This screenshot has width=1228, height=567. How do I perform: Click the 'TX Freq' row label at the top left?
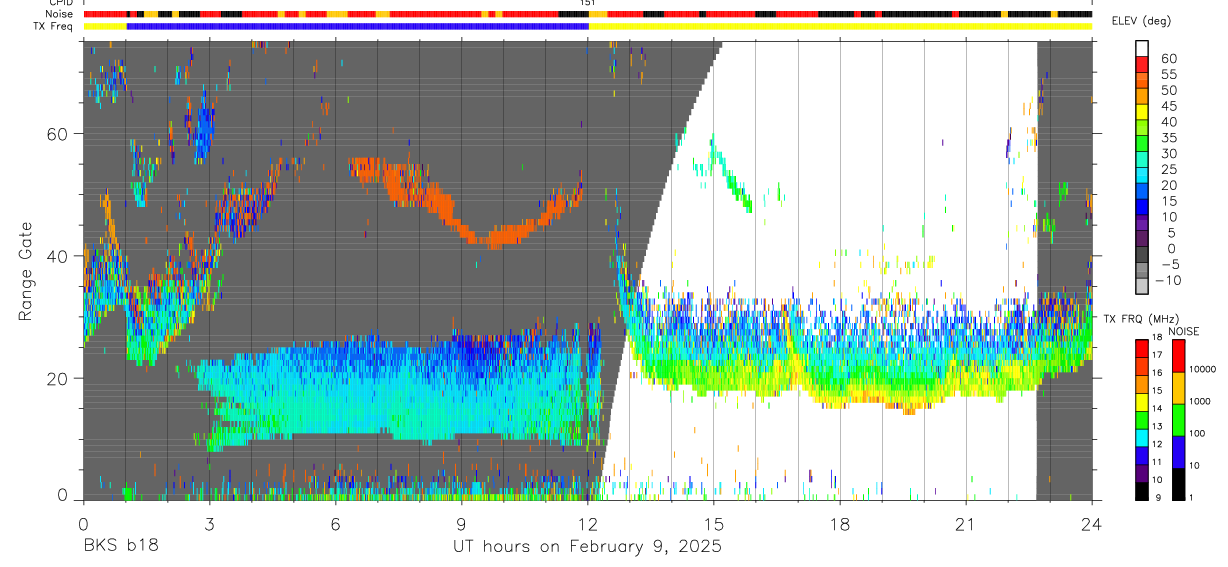pyautogui.click(x=54, y=26)
